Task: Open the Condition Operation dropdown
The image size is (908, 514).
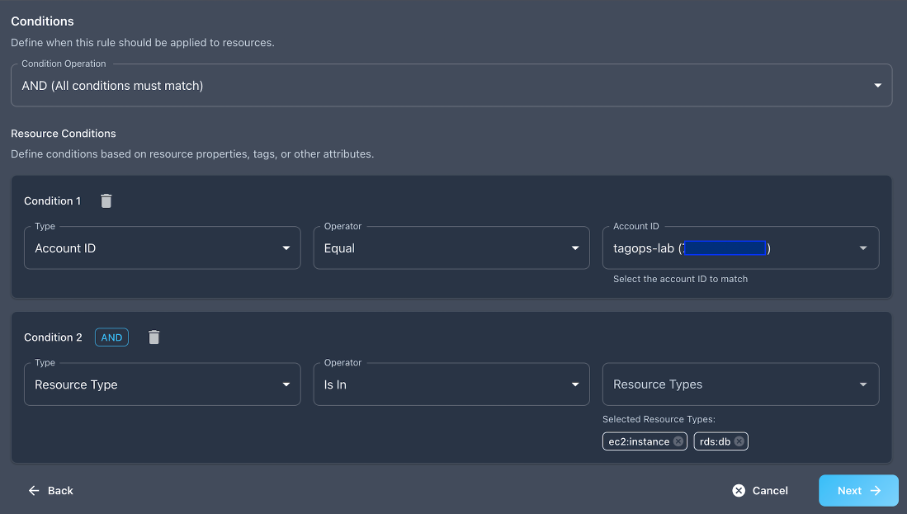Action: click(451, 85)
